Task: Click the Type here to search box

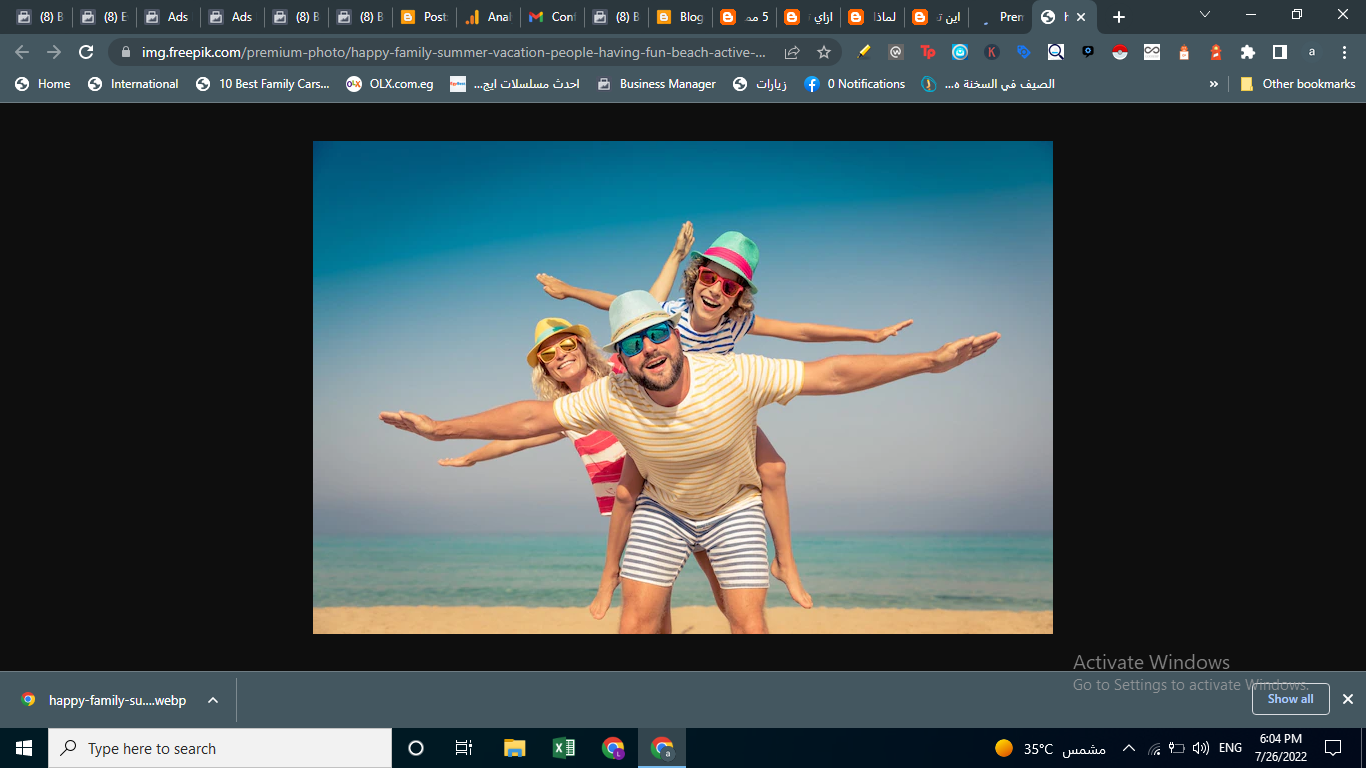Action: point(220,748)
